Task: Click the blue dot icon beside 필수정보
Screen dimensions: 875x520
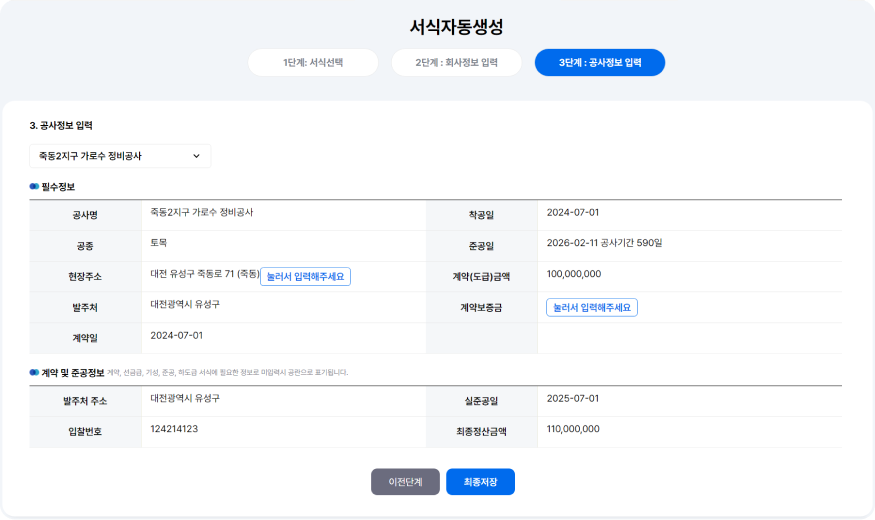Action: pos(34,186)
